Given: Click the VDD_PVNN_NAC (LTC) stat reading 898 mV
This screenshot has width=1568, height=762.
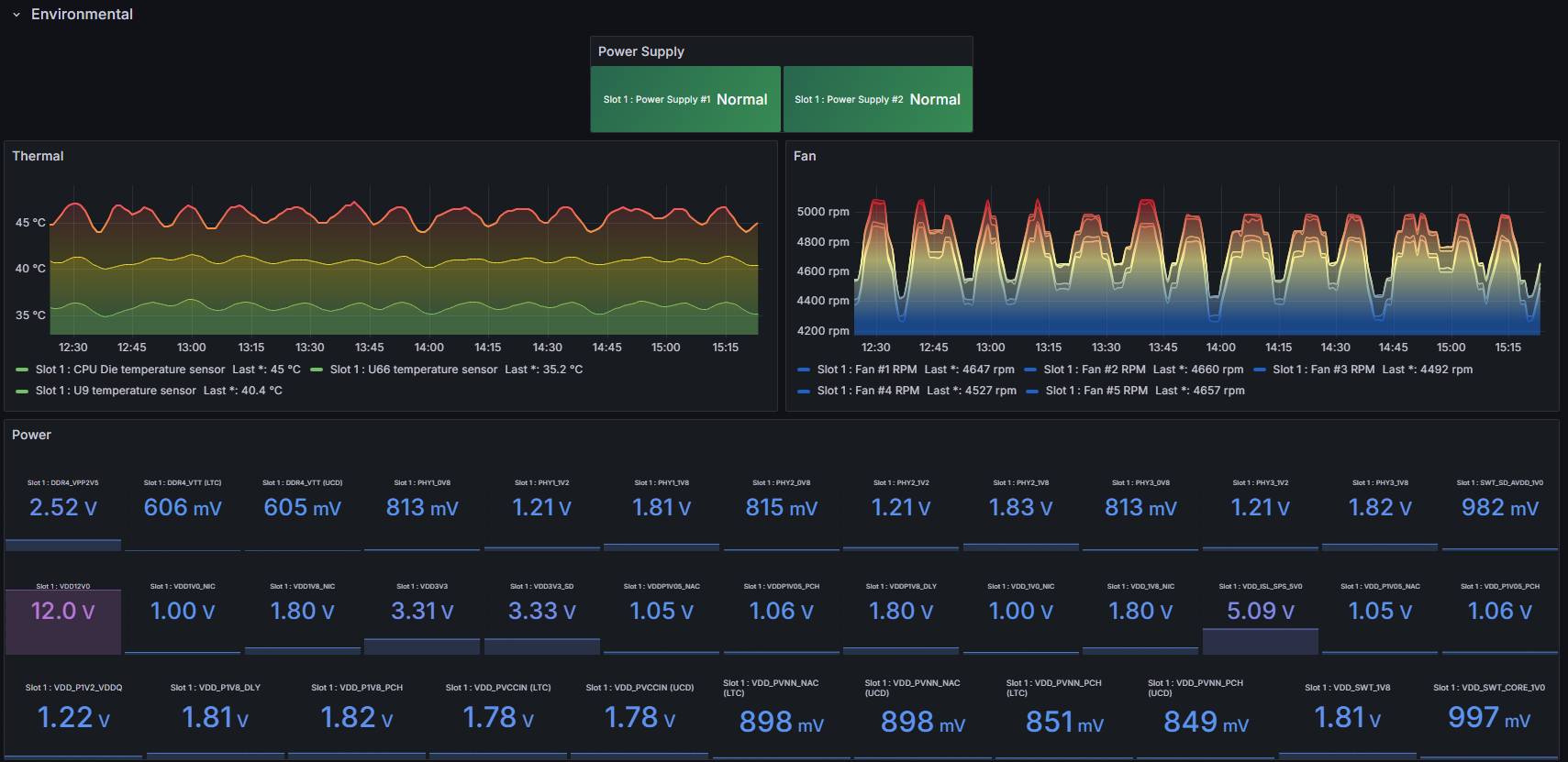Looking at the screenshot, I should pos(782,722).
